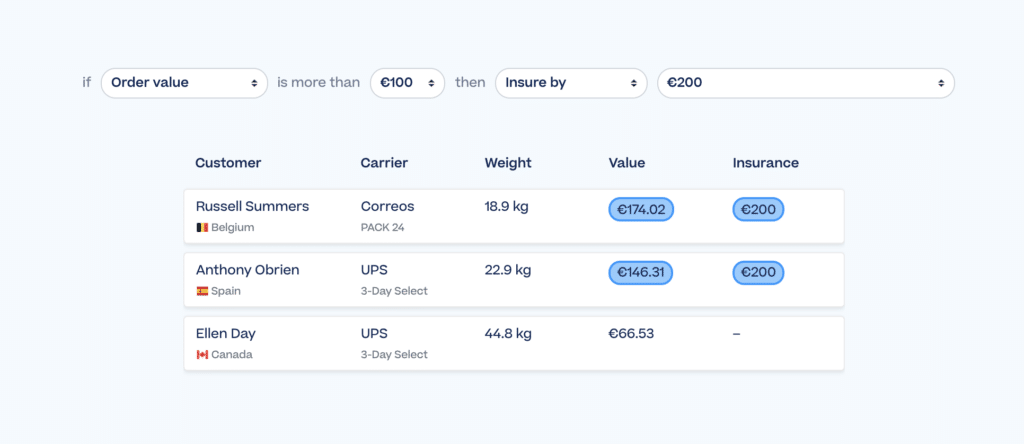This screenshot has height=444, width=1024.
Task: Click the Belgium flag icon
Action: pyautogui.click(x=202, y=228)
